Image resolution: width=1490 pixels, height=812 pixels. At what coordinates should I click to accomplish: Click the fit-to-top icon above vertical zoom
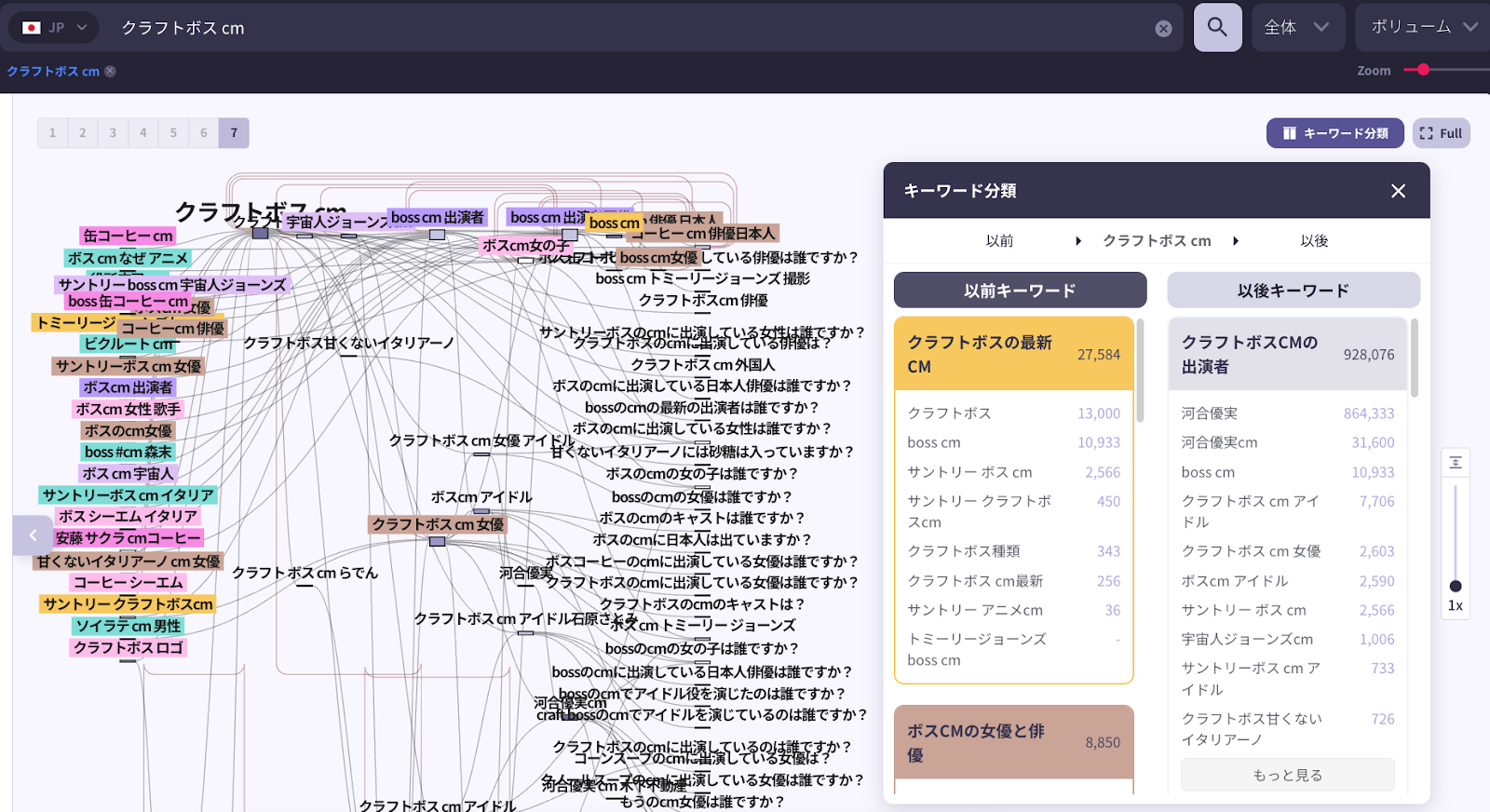click(1456, 463)
